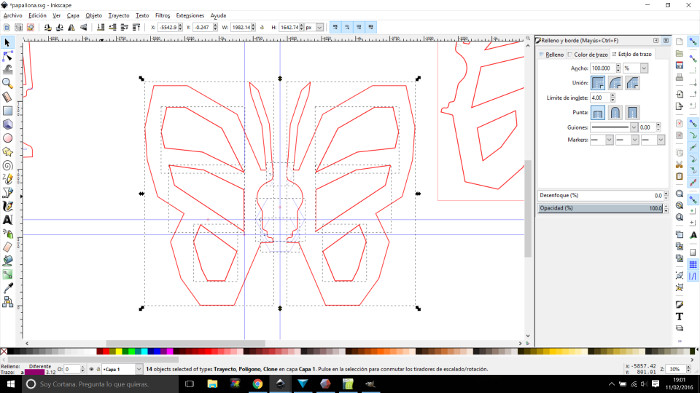Choose the Color dropper tool
This screenshot has height=393, width=700.
tap(7, 288)
